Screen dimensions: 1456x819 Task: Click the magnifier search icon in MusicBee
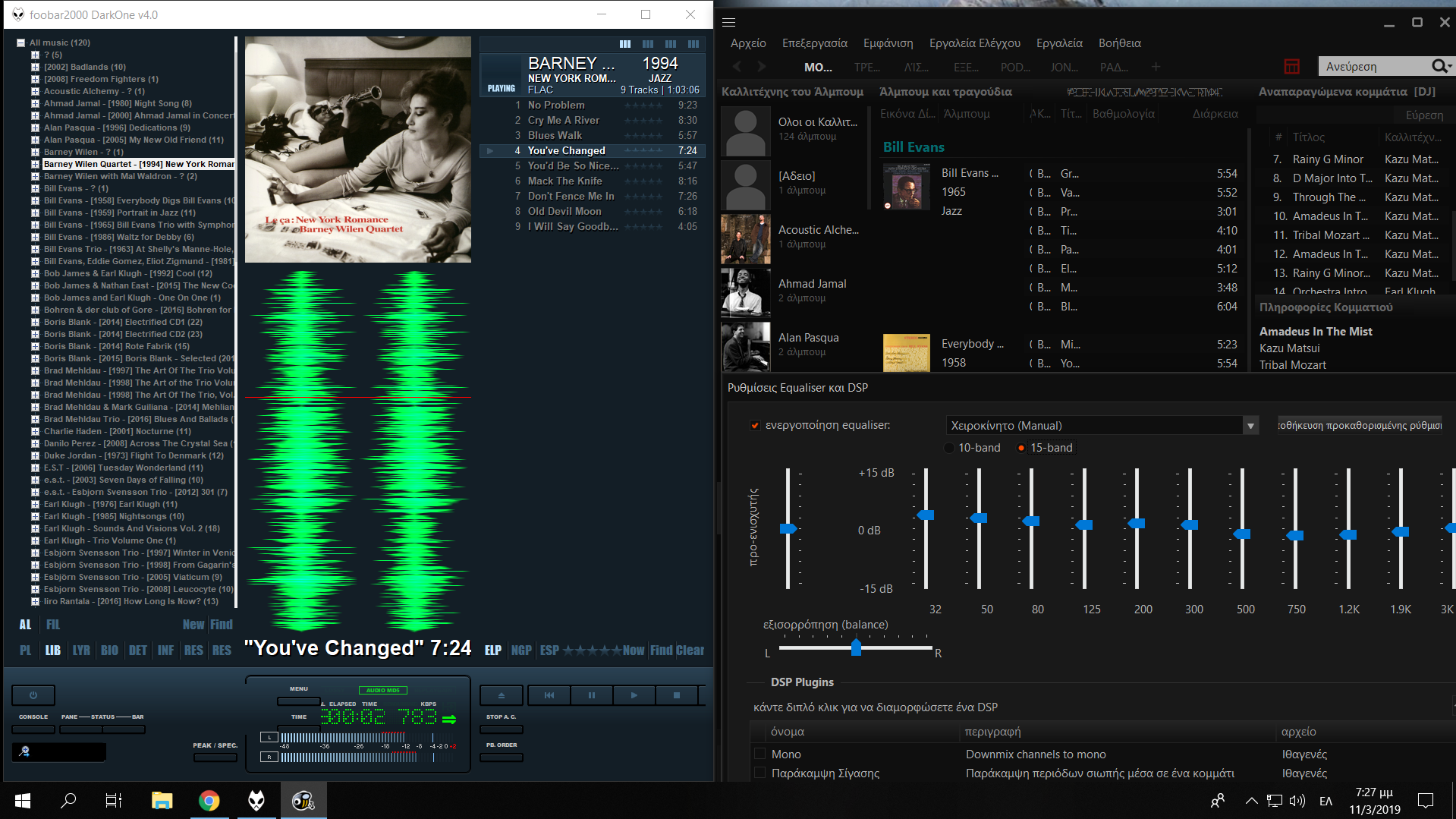(x=1439, y=67)
